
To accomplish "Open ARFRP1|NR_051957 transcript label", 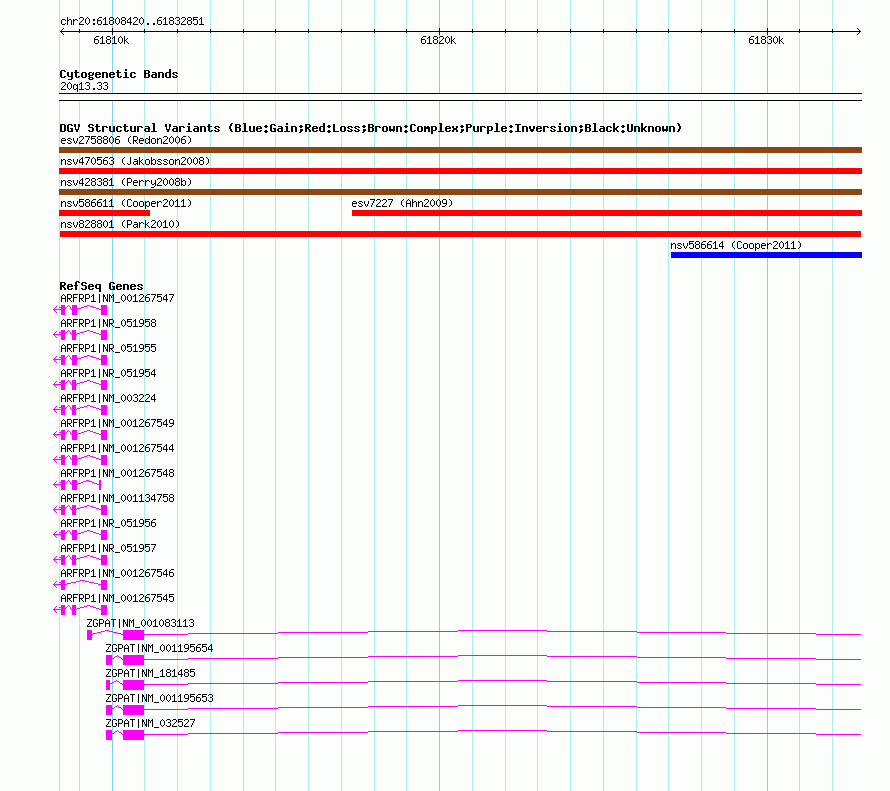I will [108, 548].
